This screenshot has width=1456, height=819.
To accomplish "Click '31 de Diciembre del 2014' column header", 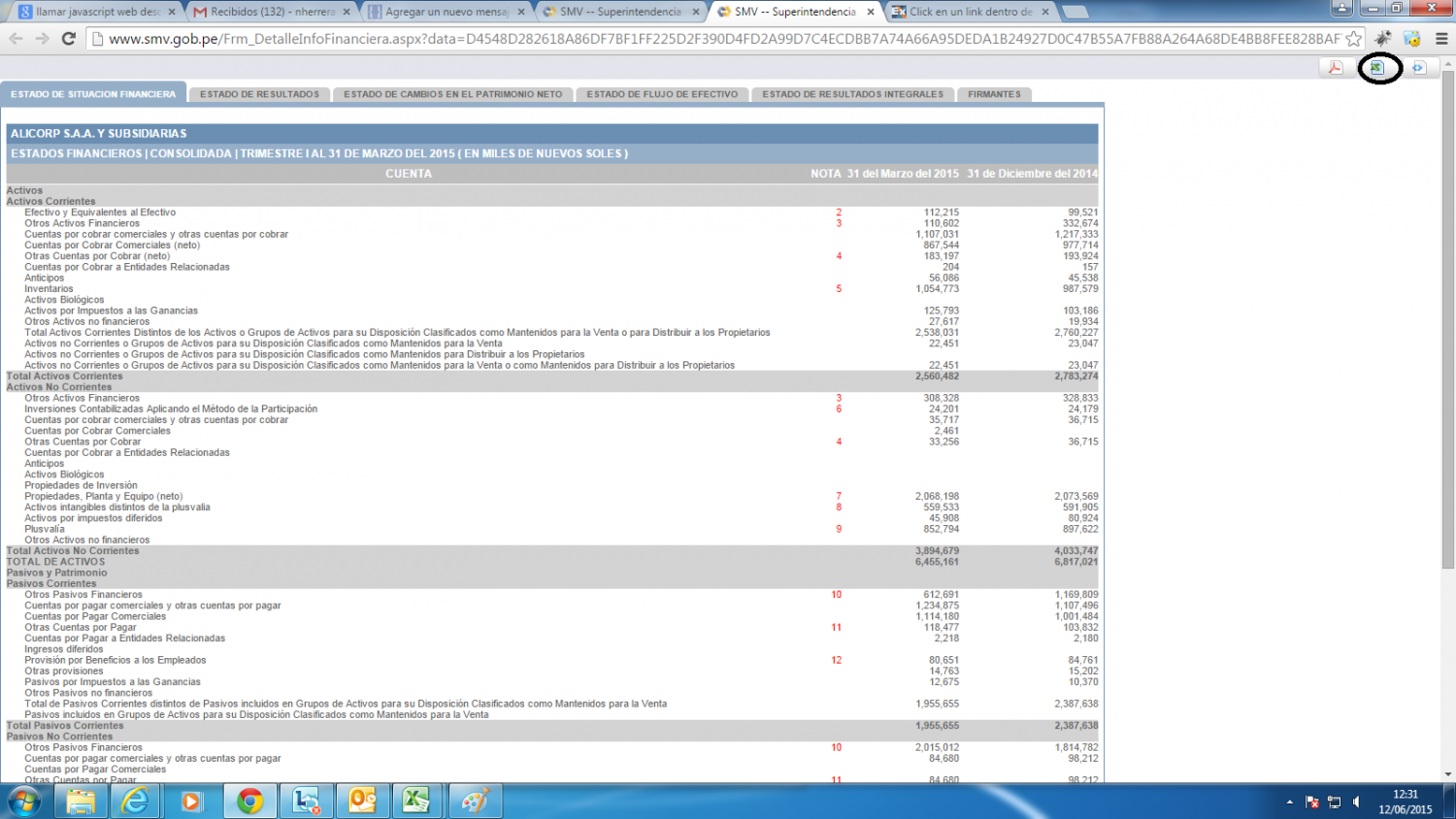I will tap(1032, 174).
